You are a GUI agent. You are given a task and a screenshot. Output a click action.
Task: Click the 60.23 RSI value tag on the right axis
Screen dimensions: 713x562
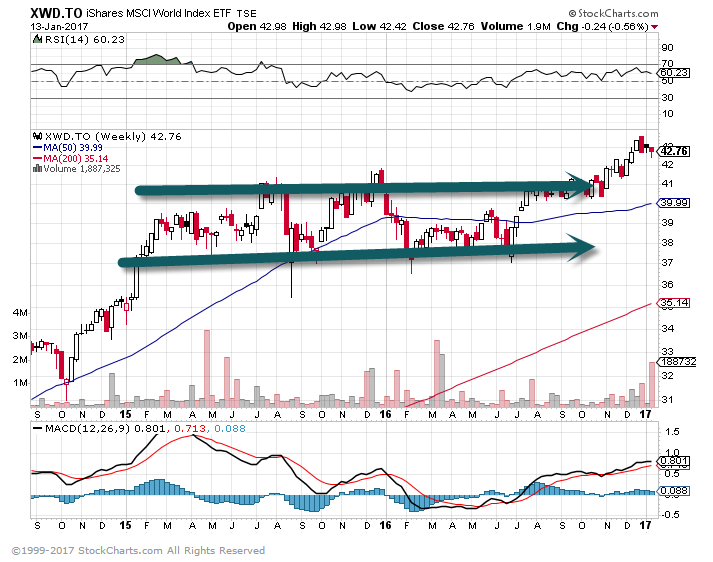(x=674, y=73)
